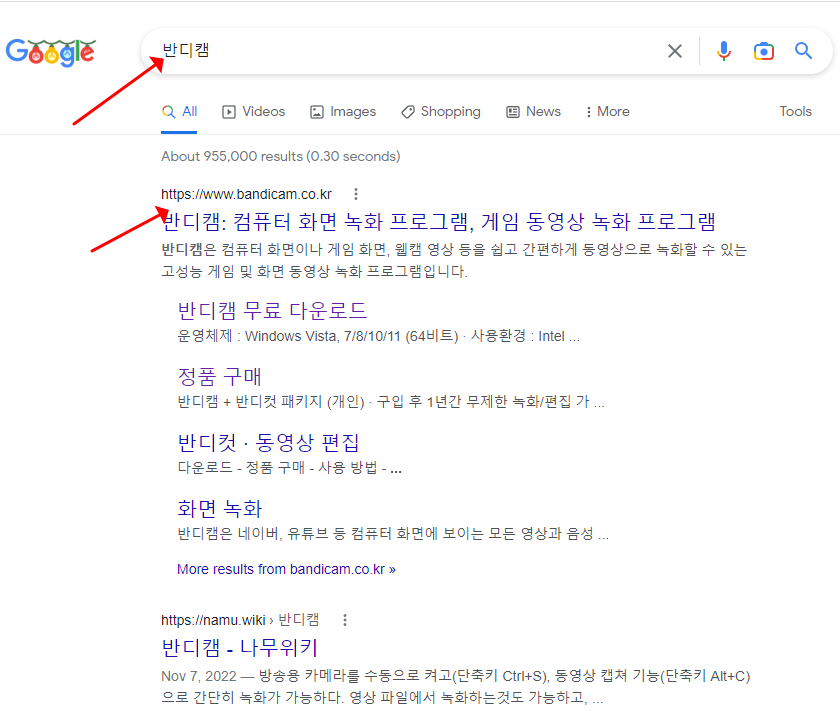Click the 다운로드 - 정품 구매 - 사용 방법 snippet
The height and width of the screenshot is (711, 840).
click(x=289, y=468)
